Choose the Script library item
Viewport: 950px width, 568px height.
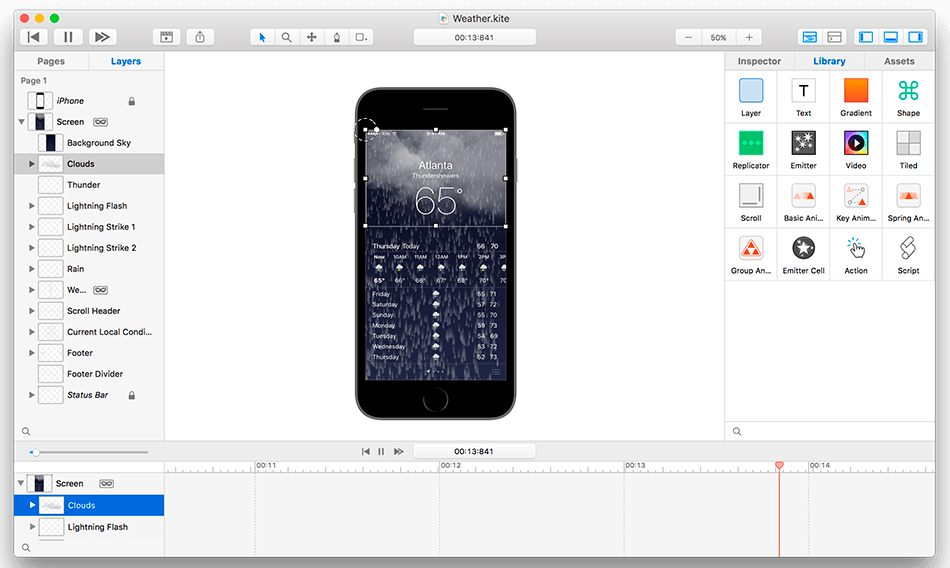point(908,255)
